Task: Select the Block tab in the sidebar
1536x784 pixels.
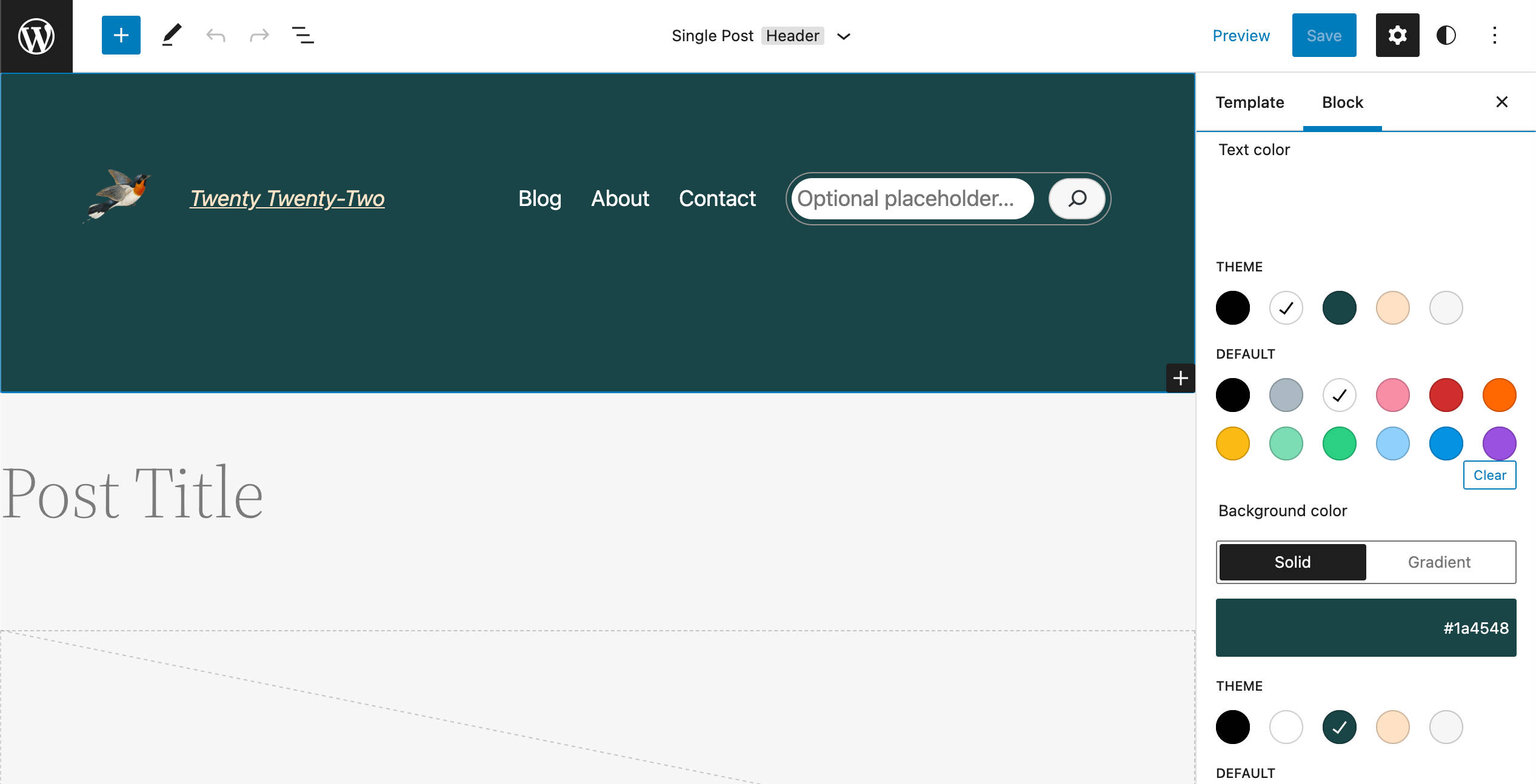Action: coord(1343,101)
